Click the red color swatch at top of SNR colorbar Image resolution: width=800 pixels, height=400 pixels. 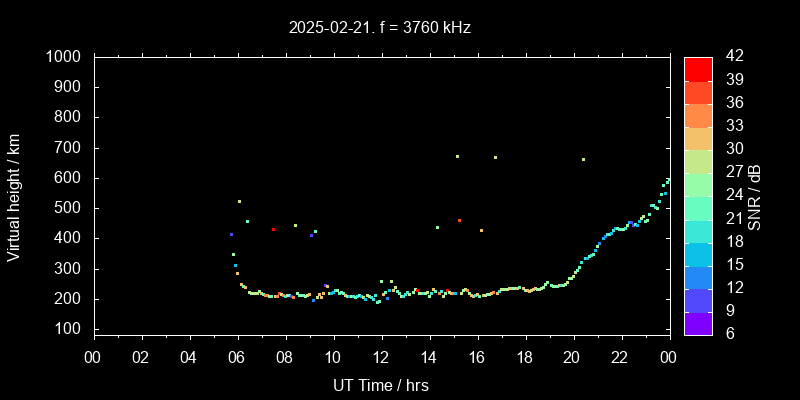tap(698, 68)
